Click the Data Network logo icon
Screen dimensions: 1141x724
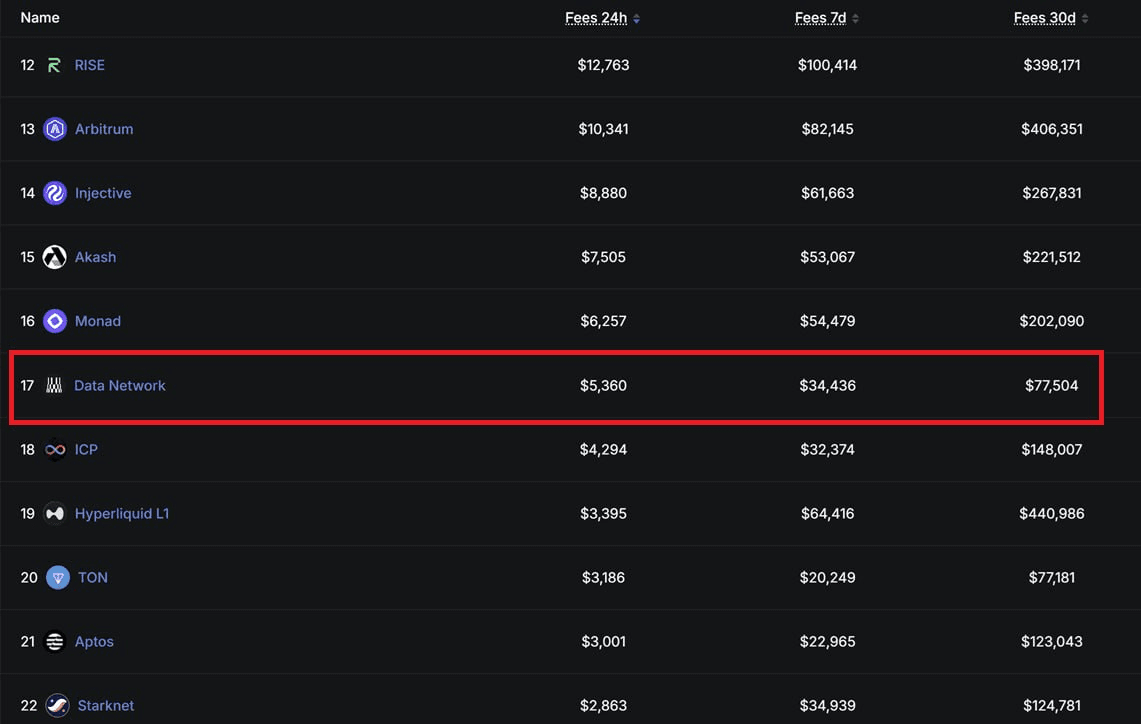tap(54, 386)
